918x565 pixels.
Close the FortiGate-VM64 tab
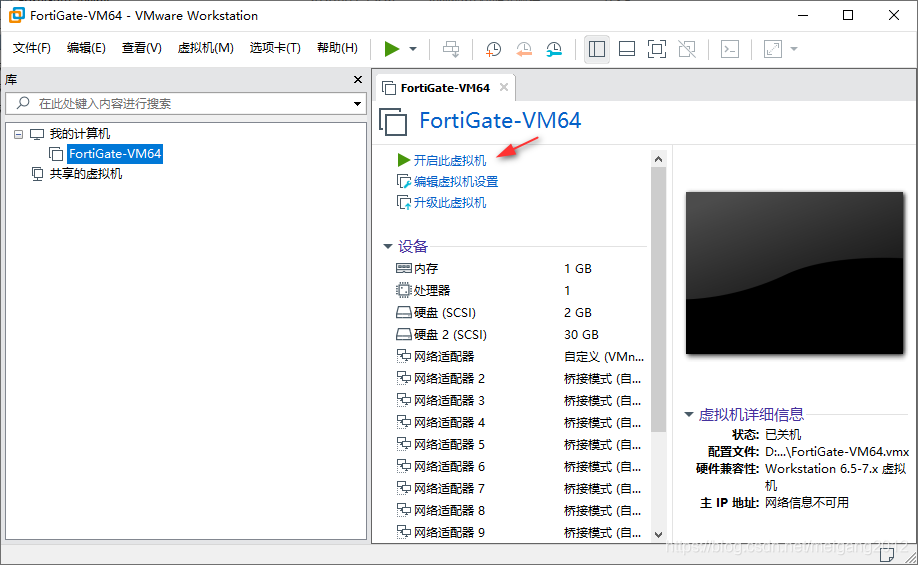pyautogui.click(x=503, y=87)
